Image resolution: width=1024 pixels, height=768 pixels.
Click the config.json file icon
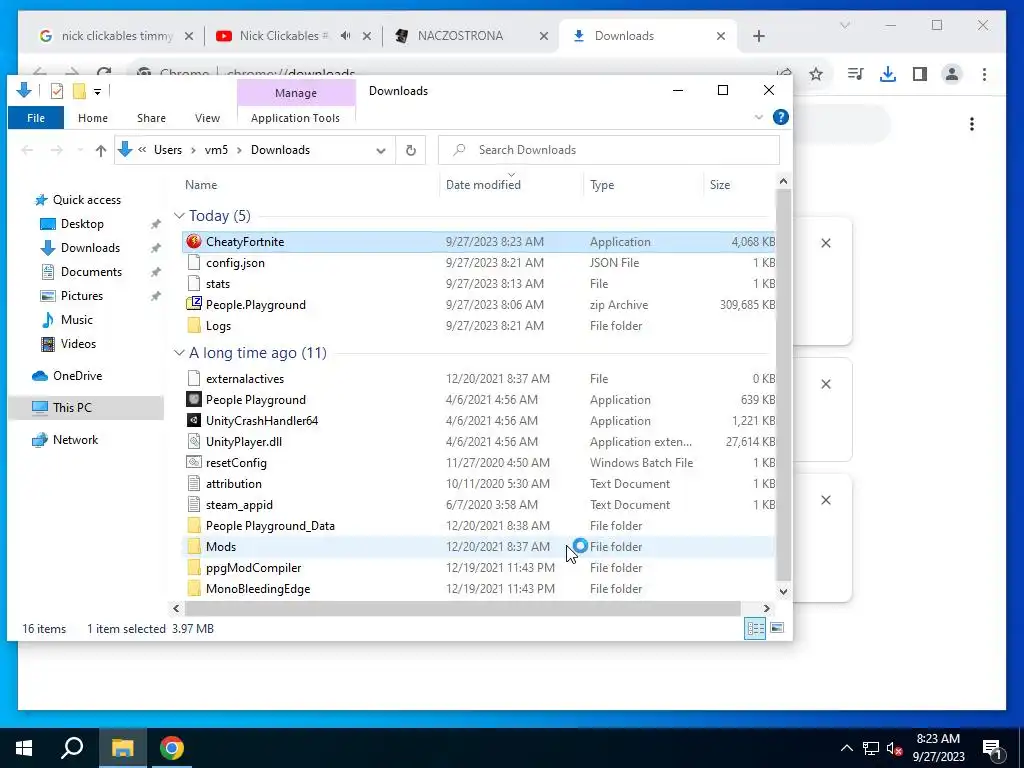tap(193, 263)
